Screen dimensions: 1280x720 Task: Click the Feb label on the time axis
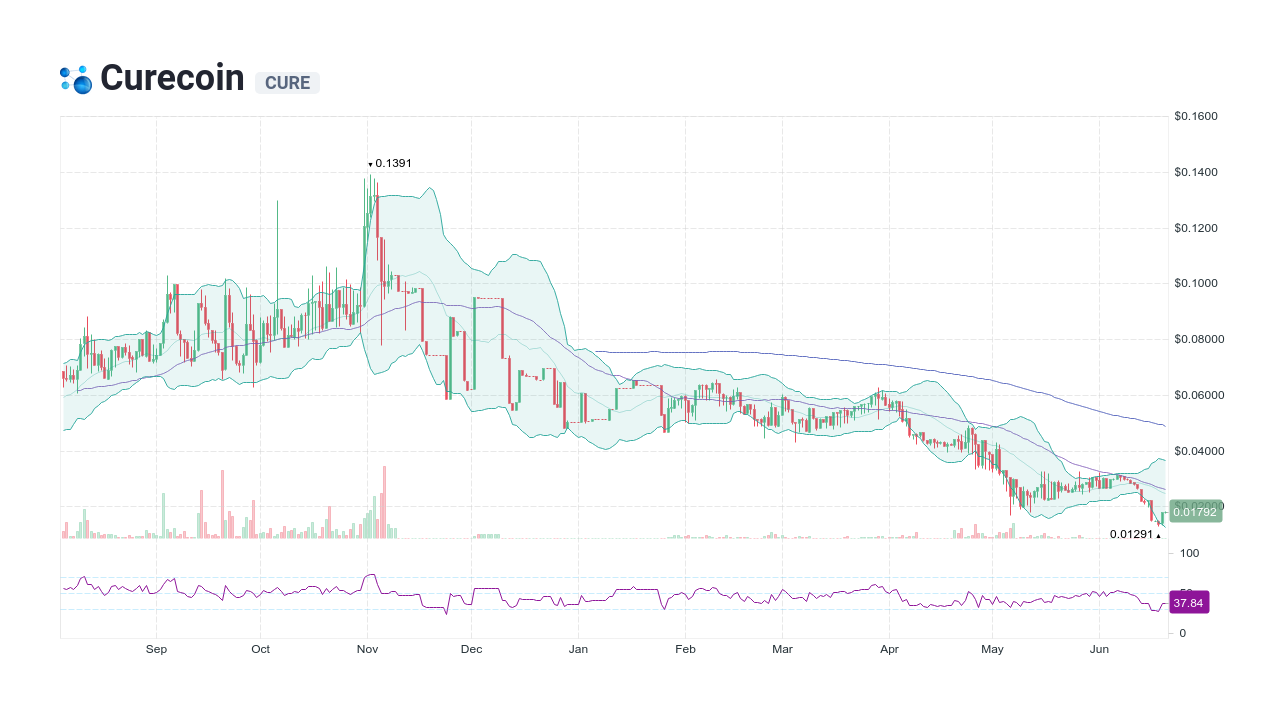point(685,649)
